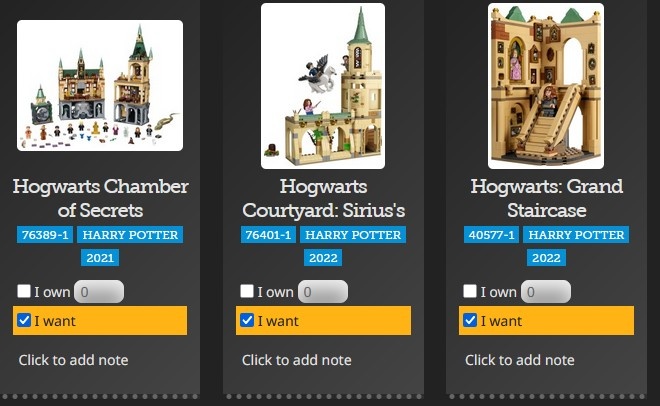Open Harry Potter theme tag under Chamber of Secrets
Screen dimensions: 660x406
point(130,235)
